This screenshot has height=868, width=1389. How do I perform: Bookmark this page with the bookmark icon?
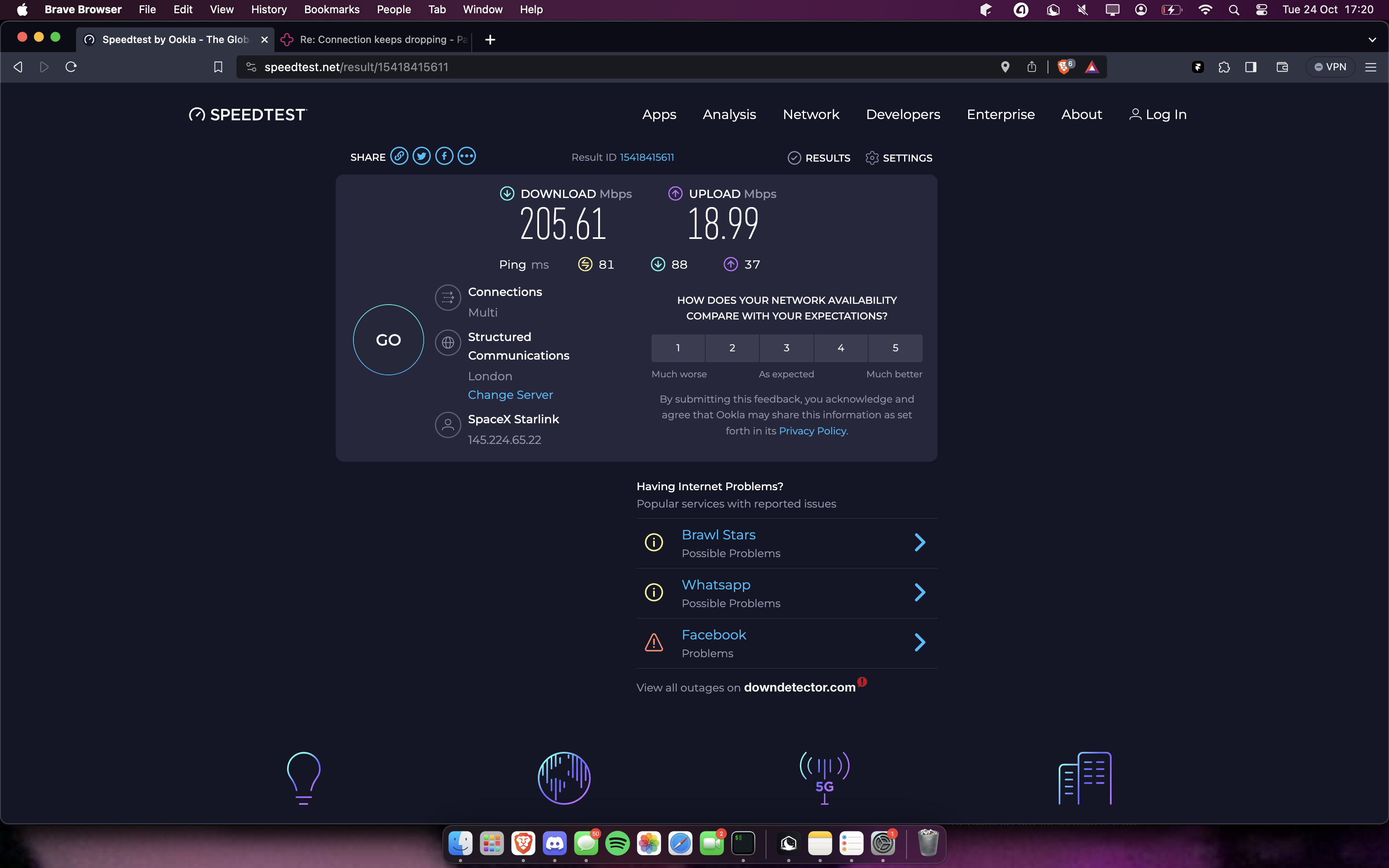tap(218, 67)
